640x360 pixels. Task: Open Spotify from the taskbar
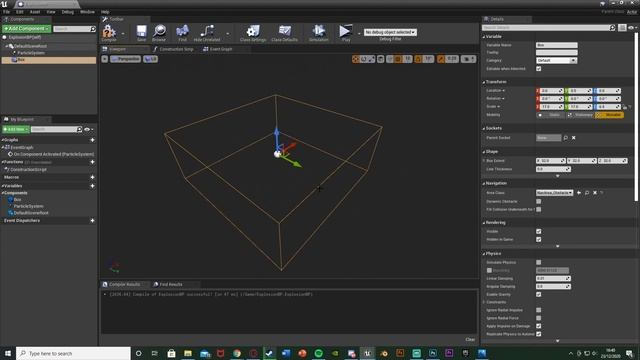(318, 353)
